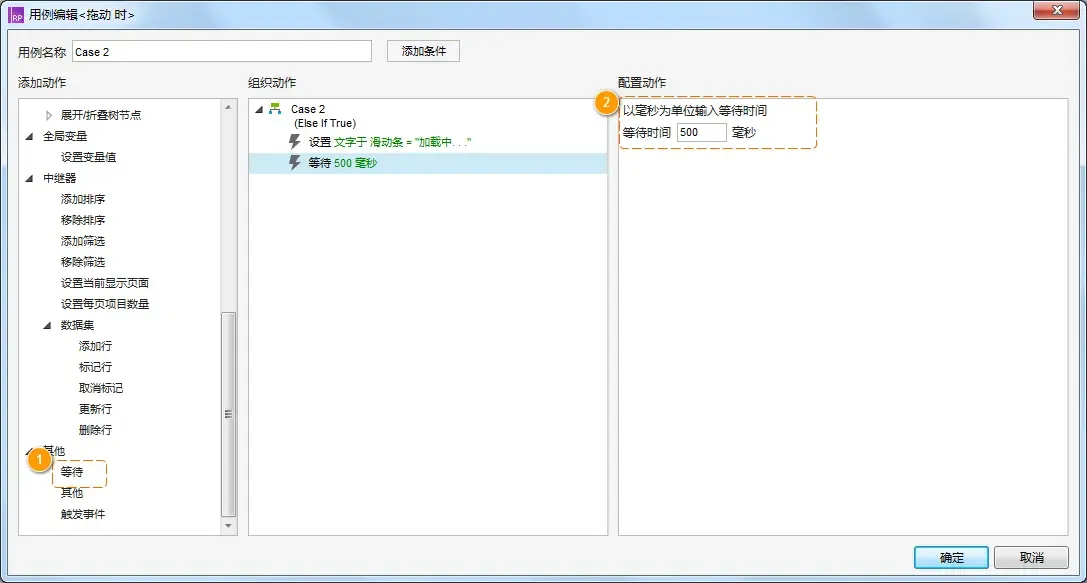
Task: Select the 等待 action in the list
Action: [72, 472]
